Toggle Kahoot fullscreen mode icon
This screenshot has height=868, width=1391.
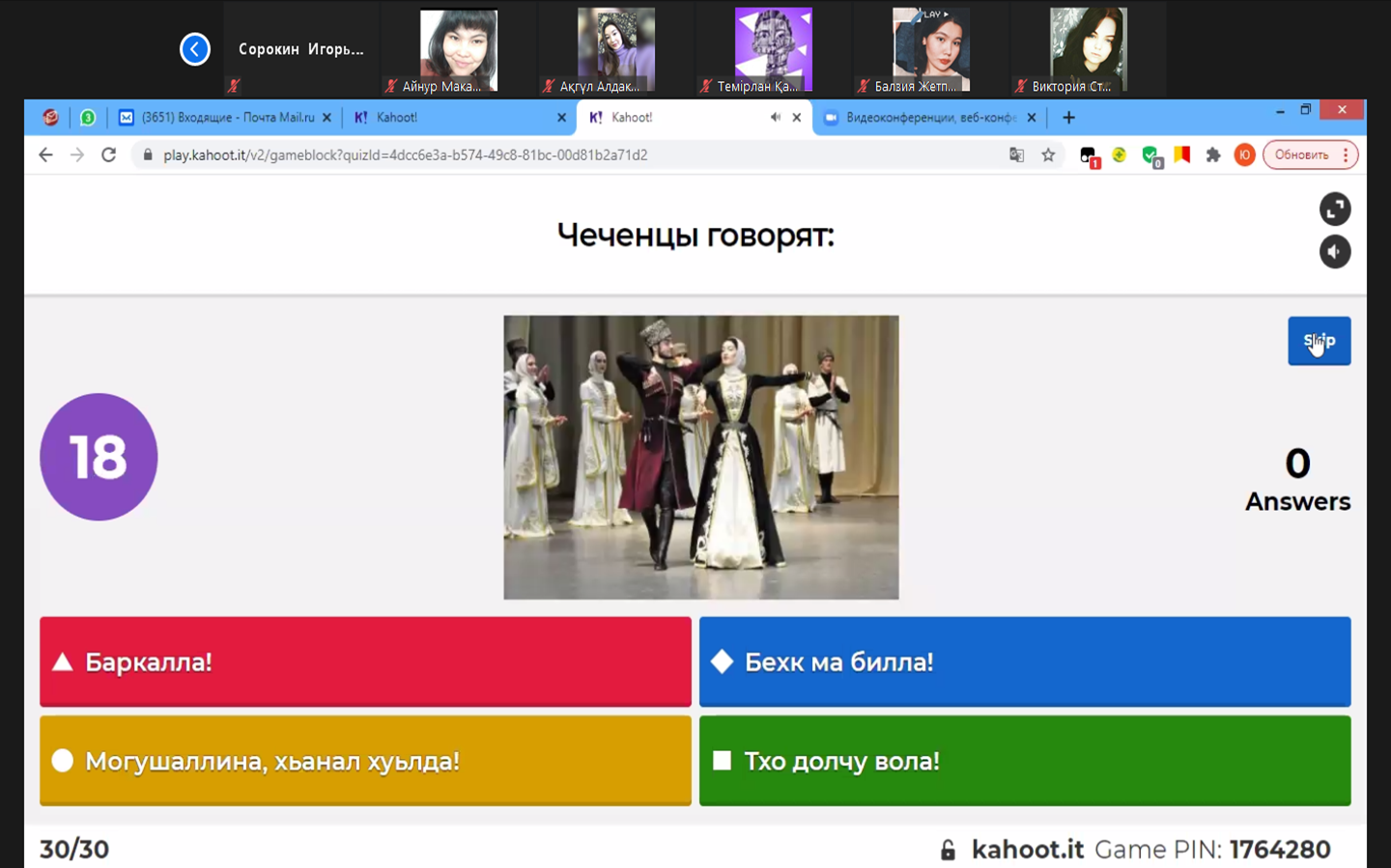[1334, 209]
